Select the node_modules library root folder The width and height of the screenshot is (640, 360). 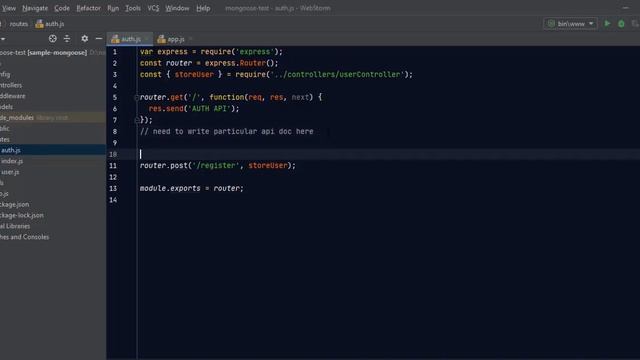[x=53, y=118]
